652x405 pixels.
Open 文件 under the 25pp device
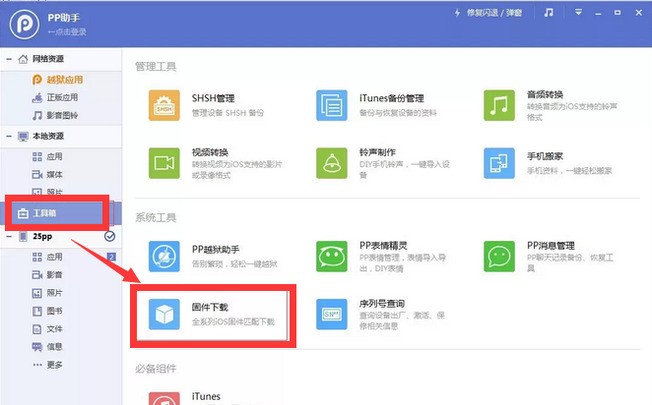pyautogui.click(x=47, y=329)
